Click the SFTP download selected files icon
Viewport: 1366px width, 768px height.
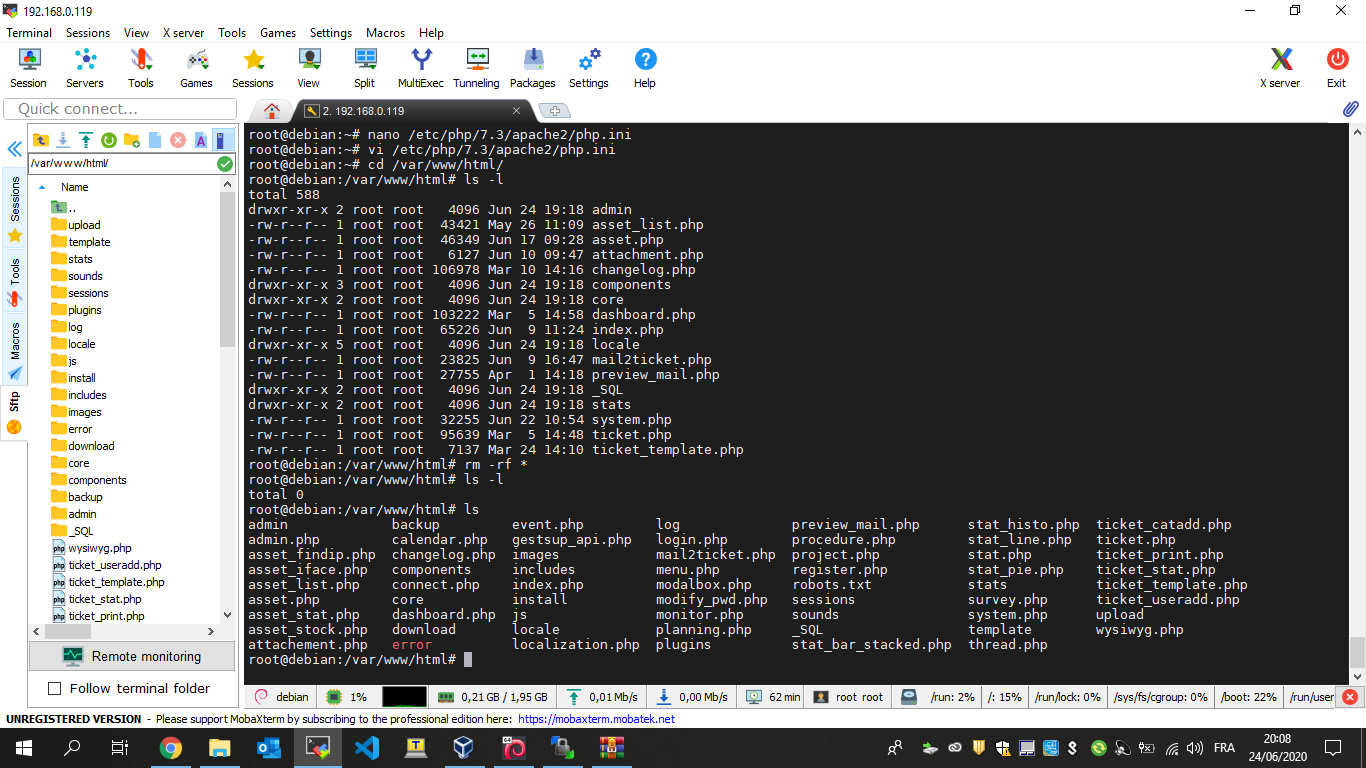[63, 140]
